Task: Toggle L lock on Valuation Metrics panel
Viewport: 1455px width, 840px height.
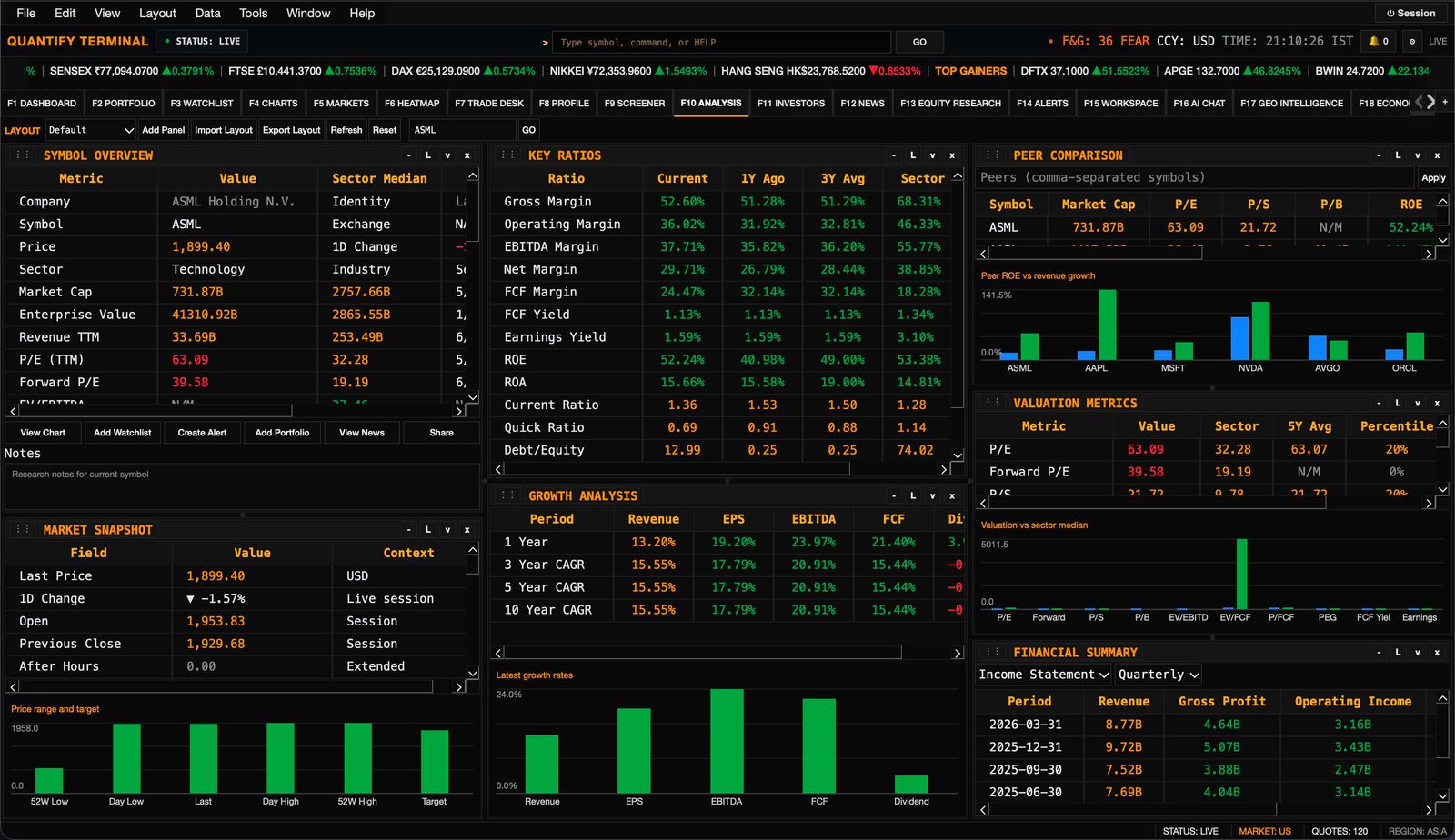Action: (1398, 403)
